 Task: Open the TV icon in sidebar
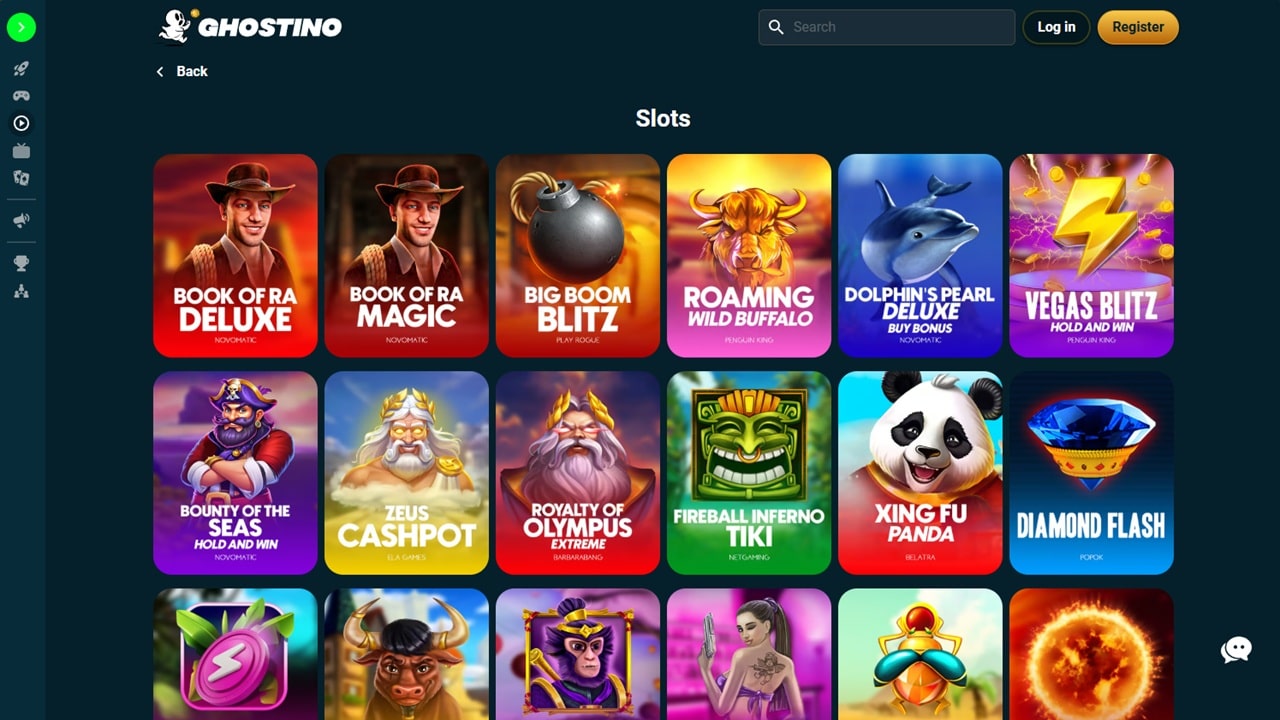tap(21, 151)
